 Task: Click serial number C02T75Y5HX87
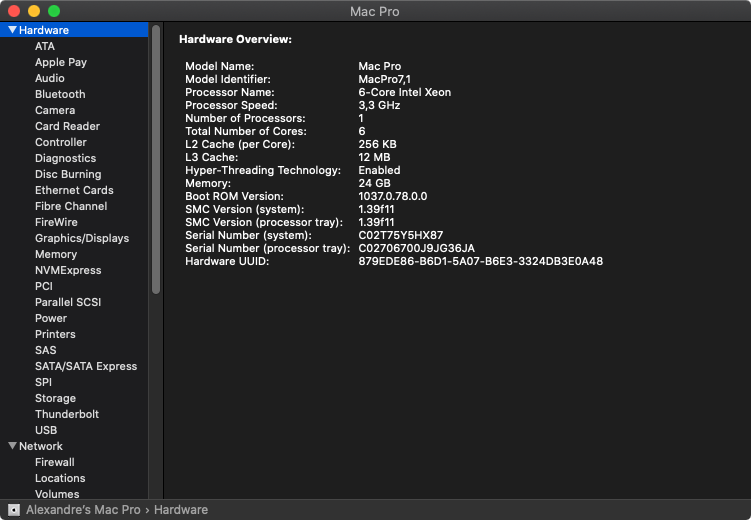click(x=401, y=235)
